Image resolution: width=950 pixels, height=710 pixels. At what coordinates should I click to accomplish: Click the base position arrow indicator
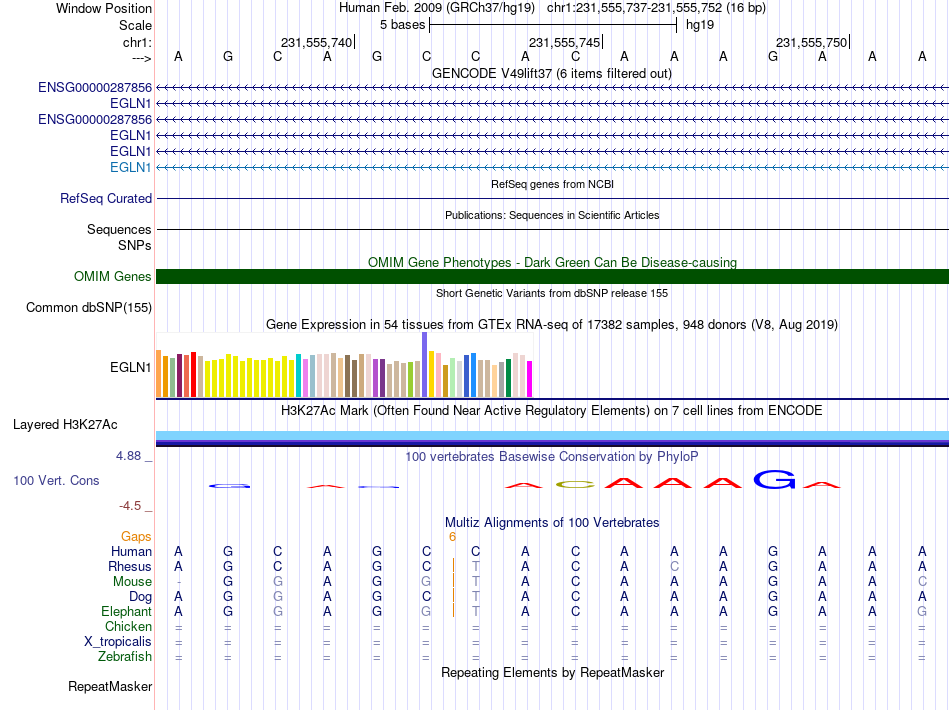142,58
